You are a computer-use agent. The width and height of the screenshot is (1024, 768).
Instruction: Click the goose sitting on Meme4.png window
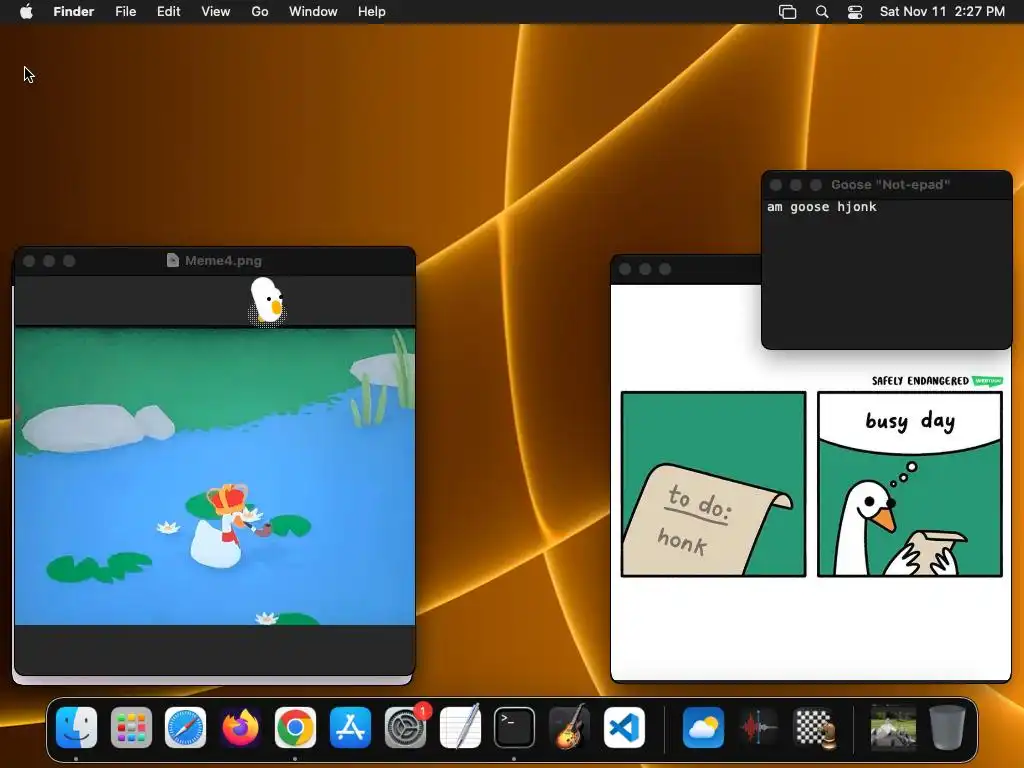pyautogui.click(x=266, y=300)
